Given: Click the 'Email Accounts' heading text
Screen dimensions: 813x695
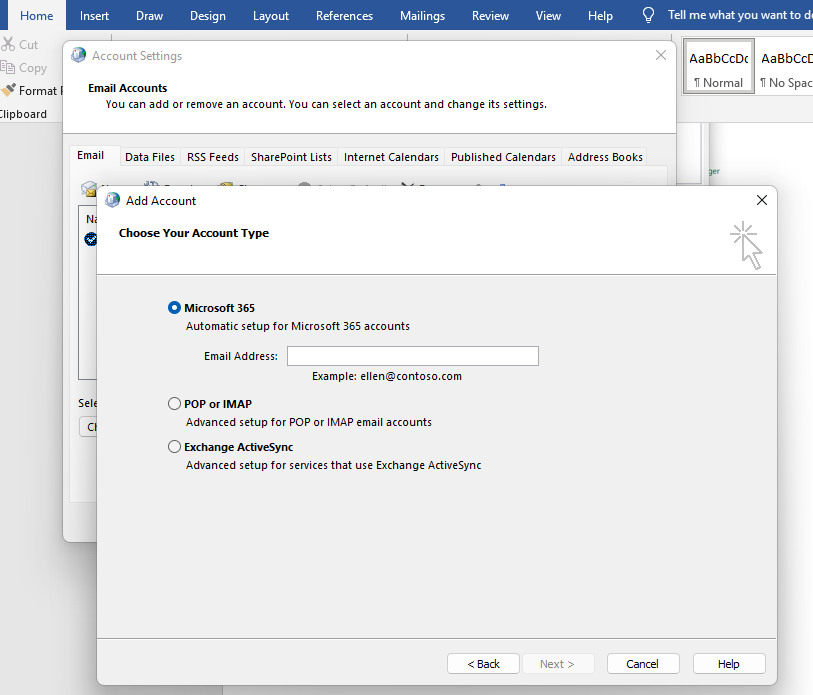Looking at the screenshot, I should (128, 88).
